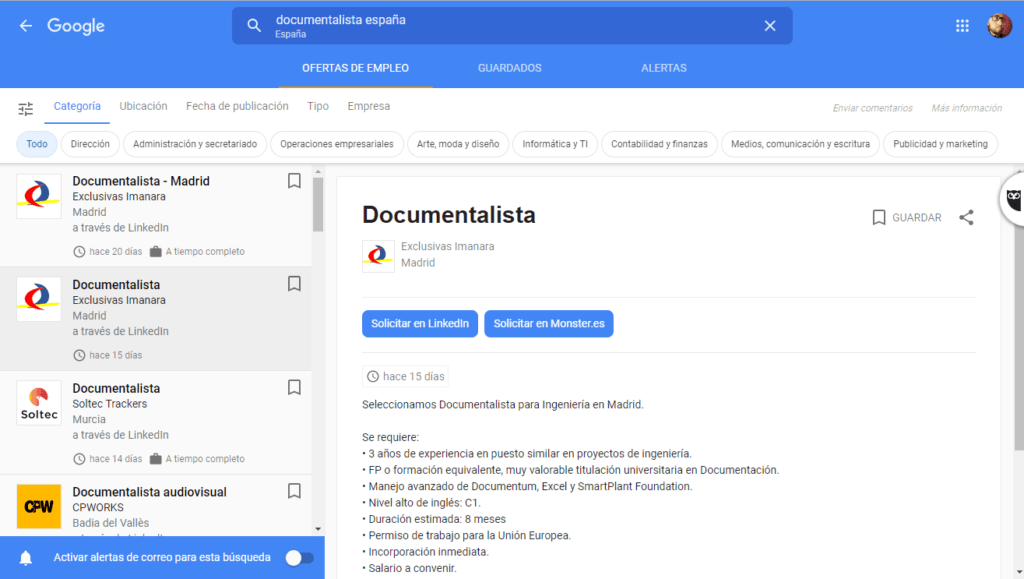Switch to the OFERTAS DE EMPLEO tab
Viewport: 1024px width, 579px height.
coord(355,68)
